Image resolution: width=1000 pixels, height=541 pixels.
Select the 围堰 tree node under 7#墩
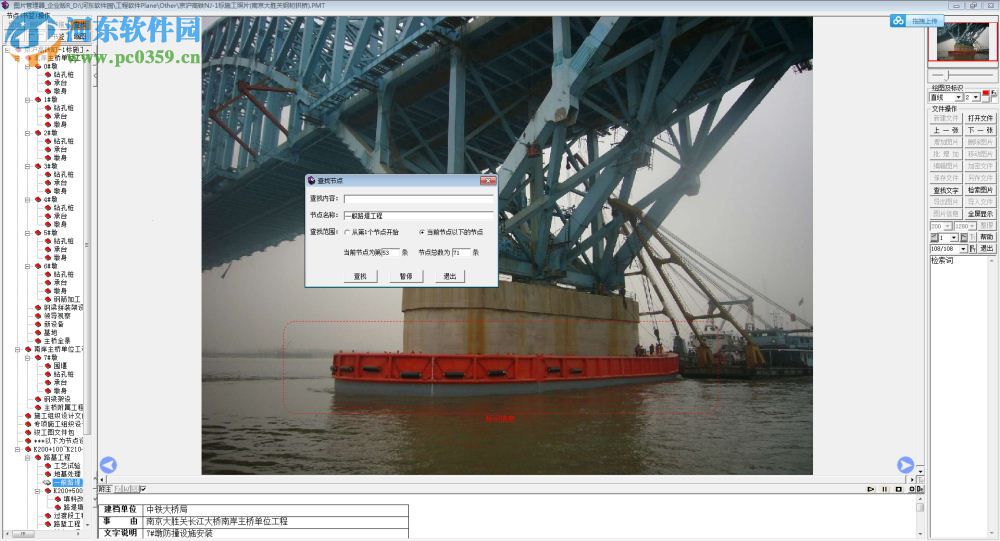tap(60, 366)
